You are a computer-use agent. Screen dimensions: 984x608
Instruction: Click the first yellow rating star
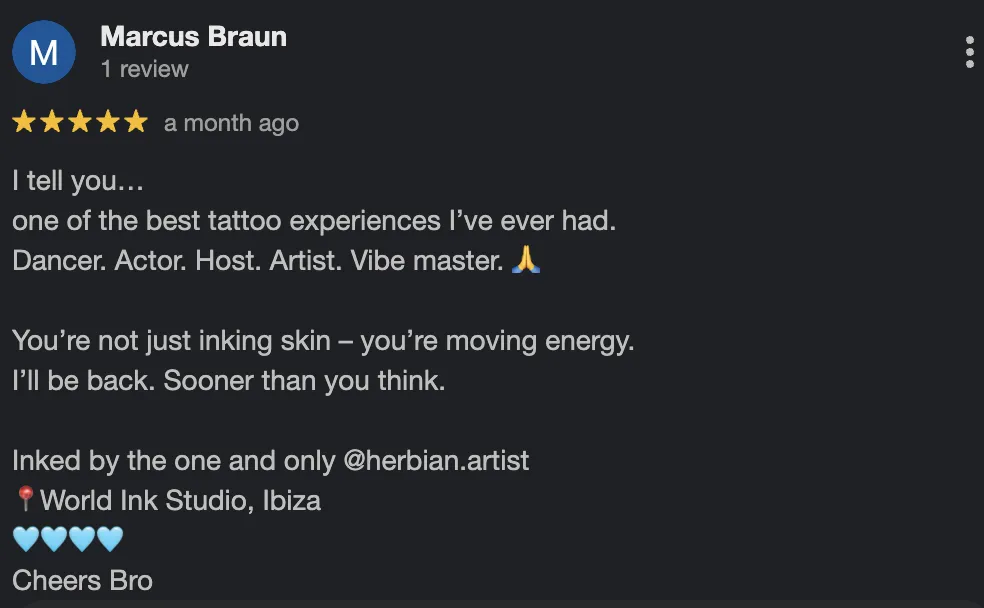[x=24, y=123]
